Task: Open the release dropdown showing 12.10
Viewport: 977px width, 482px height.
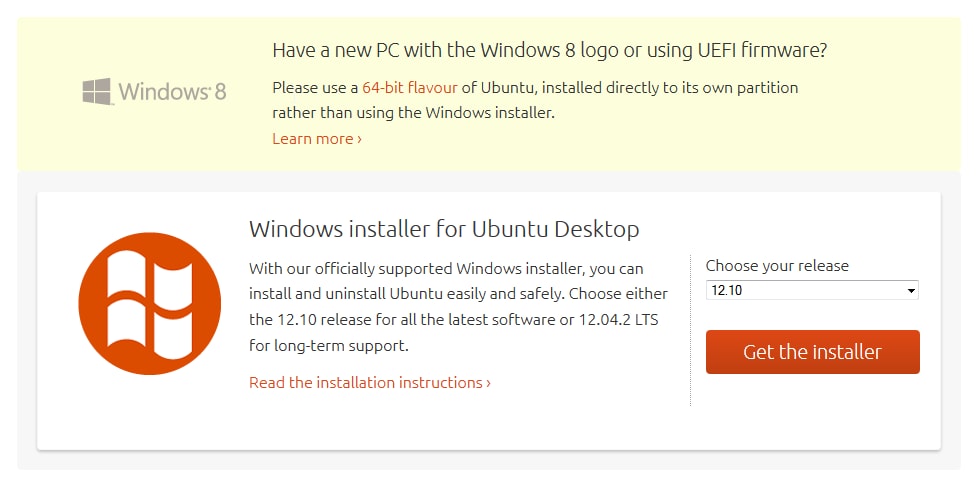Action: [812, 290]
